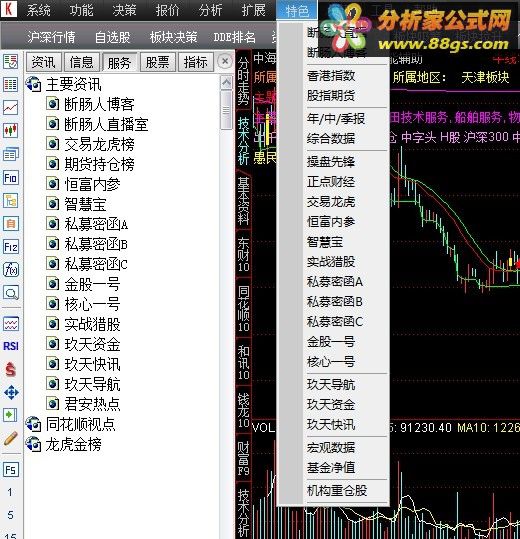This screenshot has width=520, height=539.
Task: Click the tree panel scrollbar thumb
Action: click(x=226, y=110)
